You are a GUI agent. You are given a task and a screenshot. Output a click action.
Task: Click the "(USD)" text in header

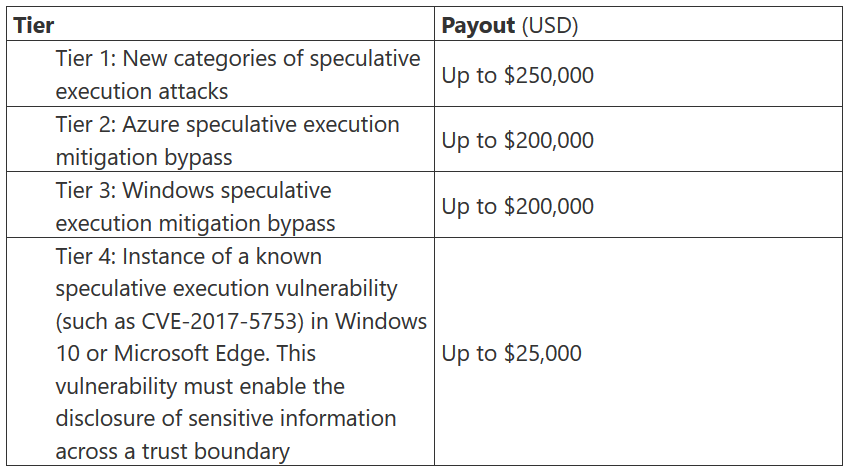click(x=549, y=25)
